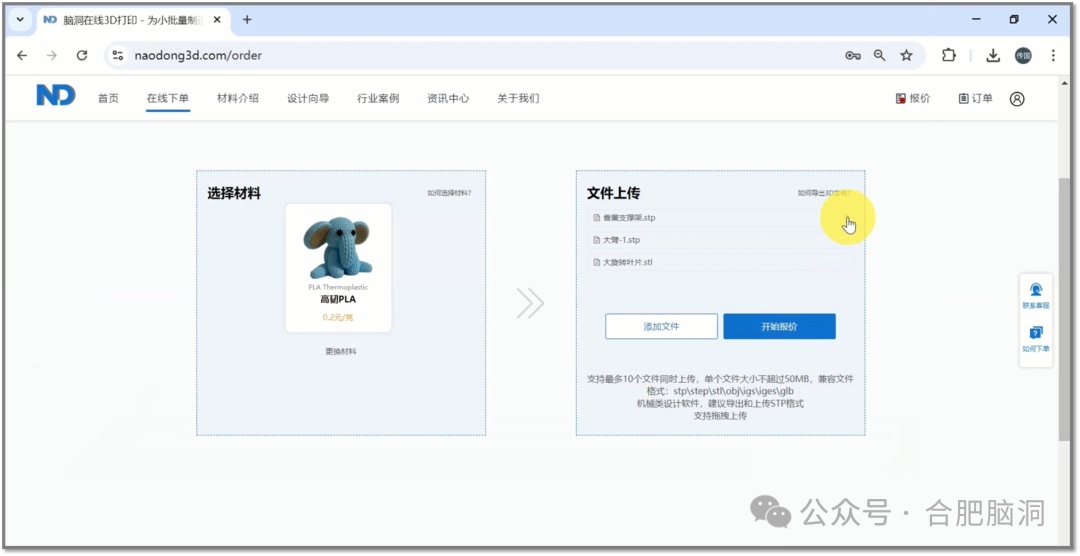
Task: Click the ND site logo
Action: click(x=55, y=96)
